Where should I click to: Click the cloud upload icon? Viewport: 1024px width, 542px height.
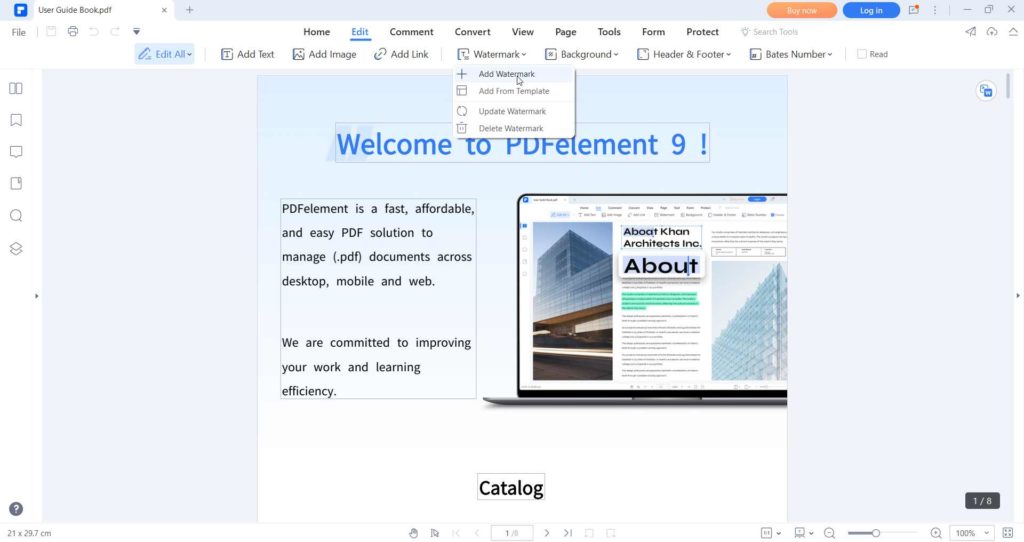click(992, 31)
